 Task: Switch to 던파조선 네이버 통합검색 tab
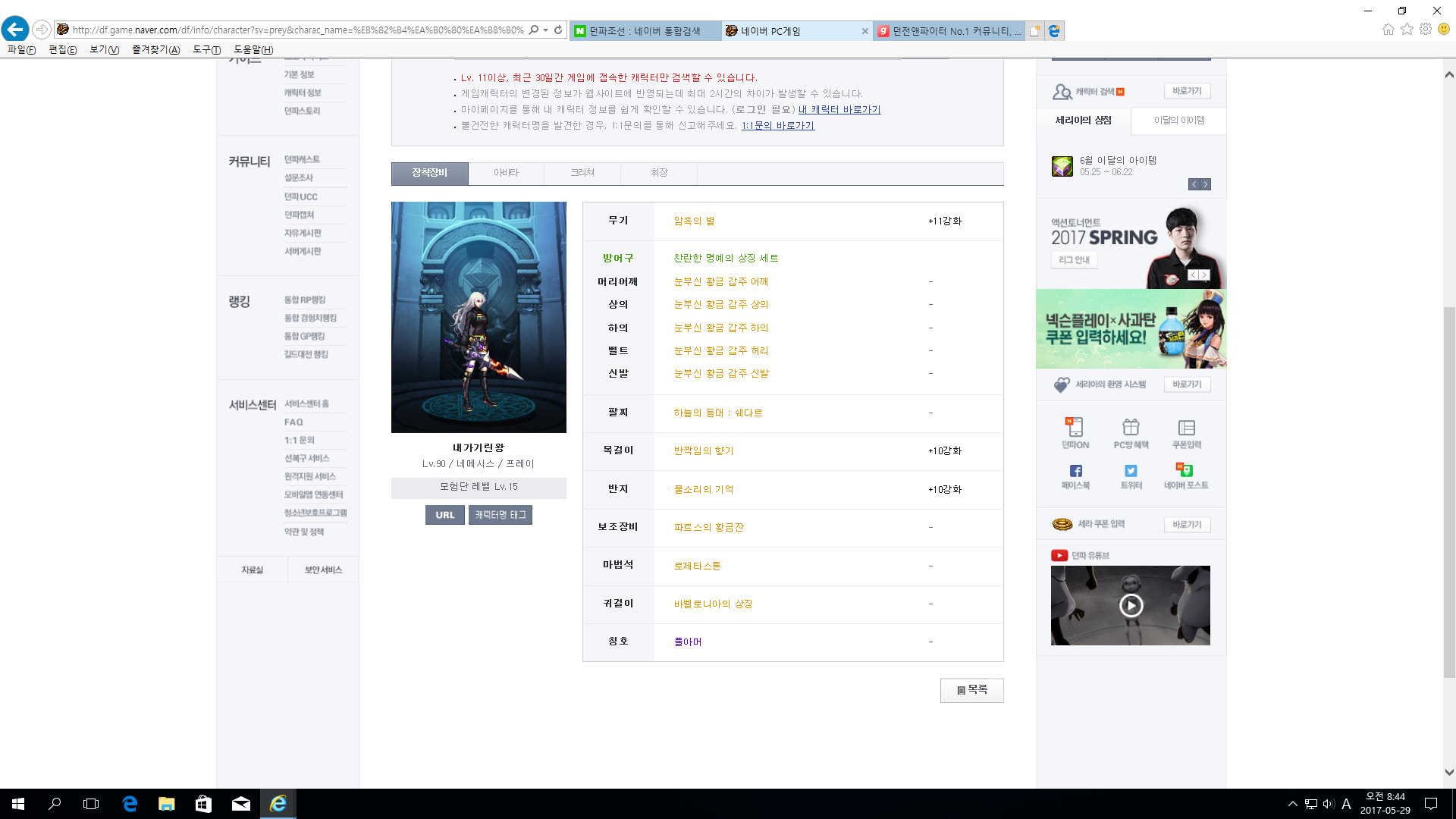pyautogui.click(x=645, y=31)
